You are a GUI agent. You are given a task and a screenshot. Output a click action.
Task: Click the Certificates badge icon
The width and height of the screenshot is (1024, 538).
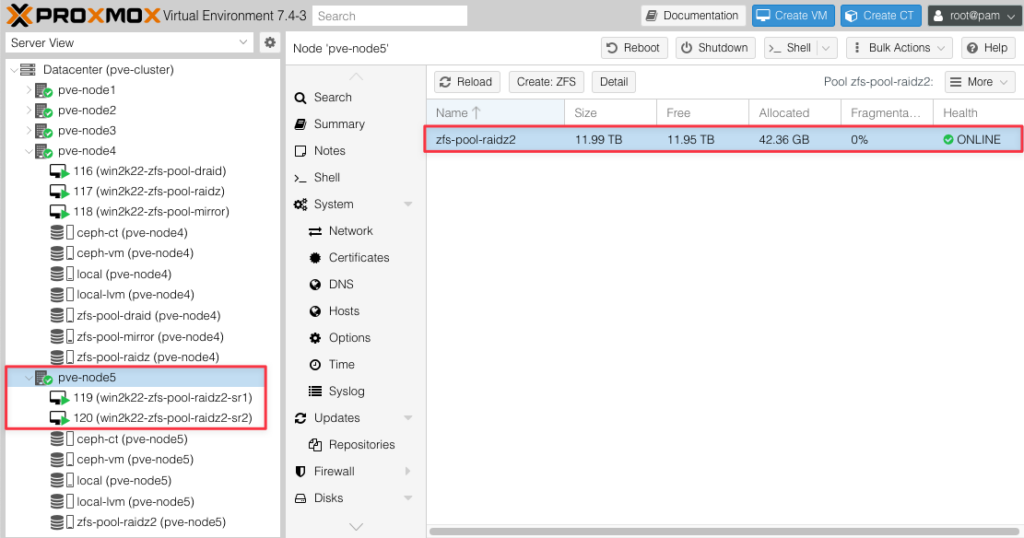(315, 258)
